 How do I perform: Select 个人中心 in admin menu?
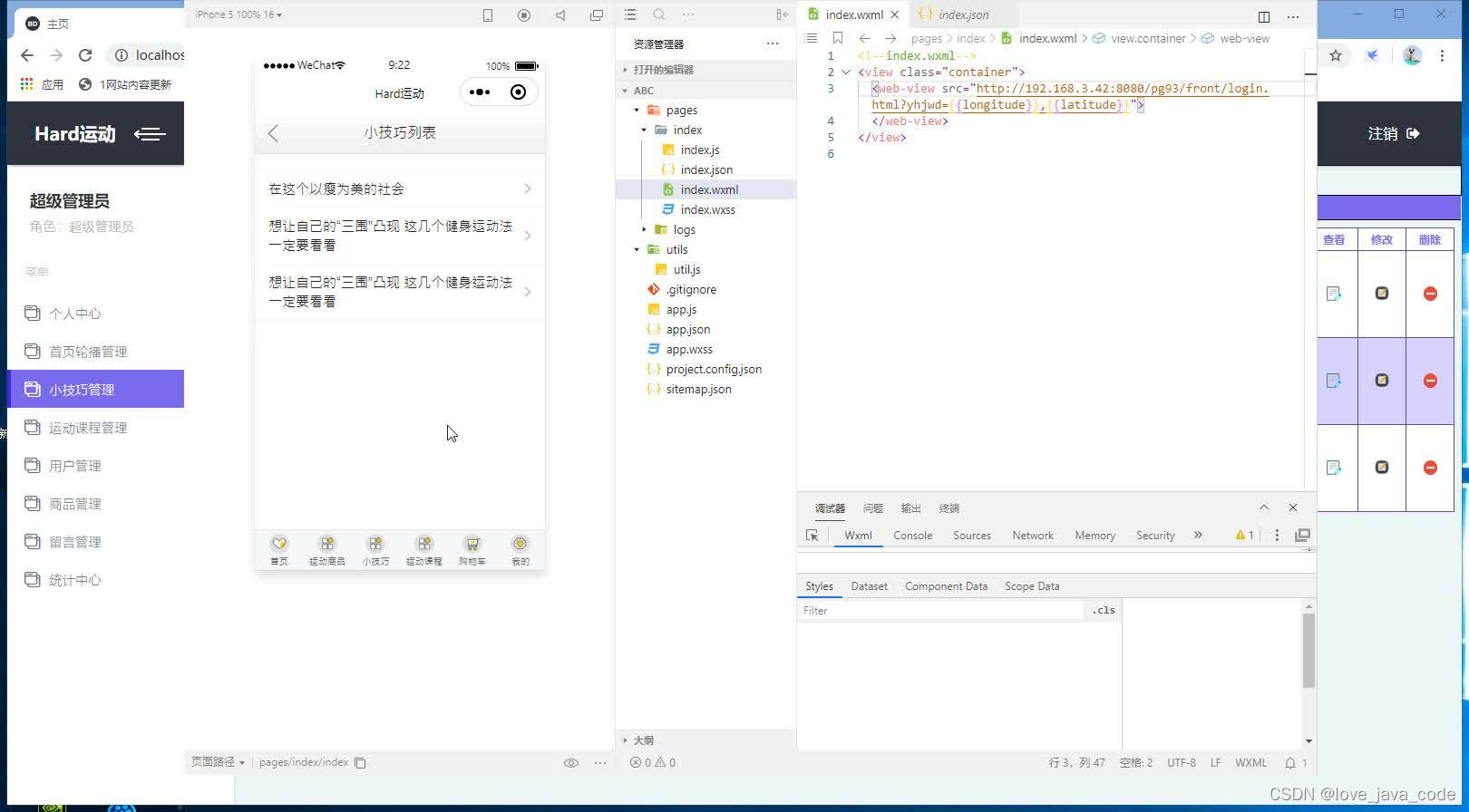tap(74, 314)
